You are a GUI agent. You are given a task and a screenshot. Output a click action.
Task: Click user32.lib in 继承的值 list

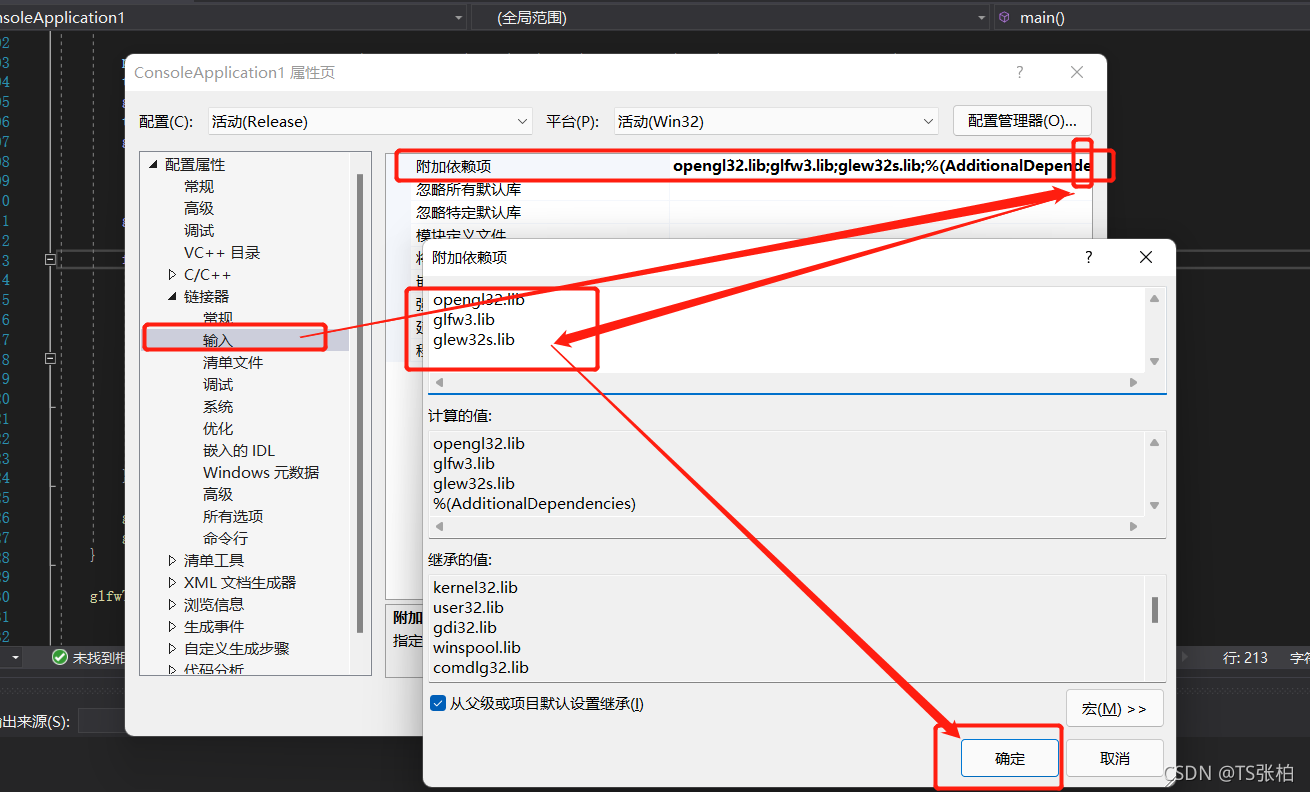468,607
